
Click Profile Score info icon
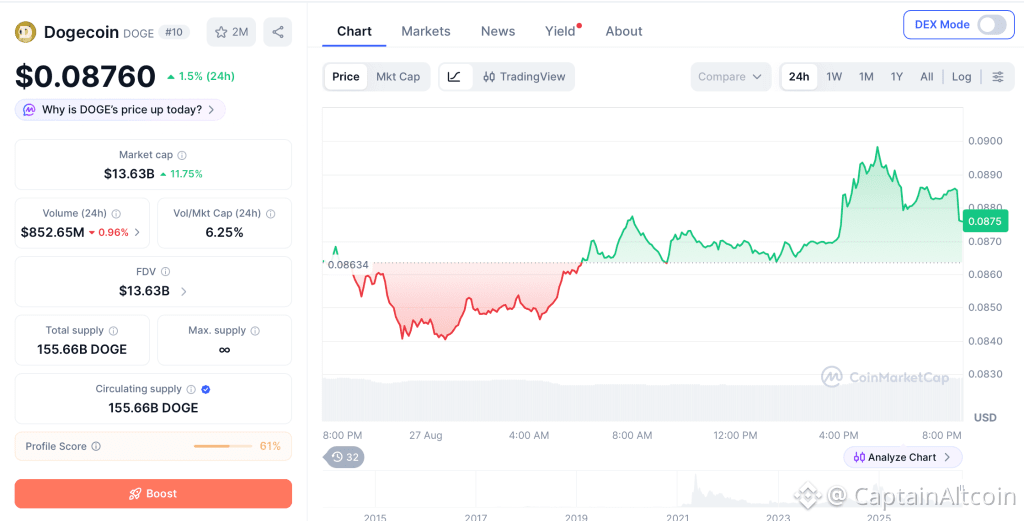coord(96,447)
